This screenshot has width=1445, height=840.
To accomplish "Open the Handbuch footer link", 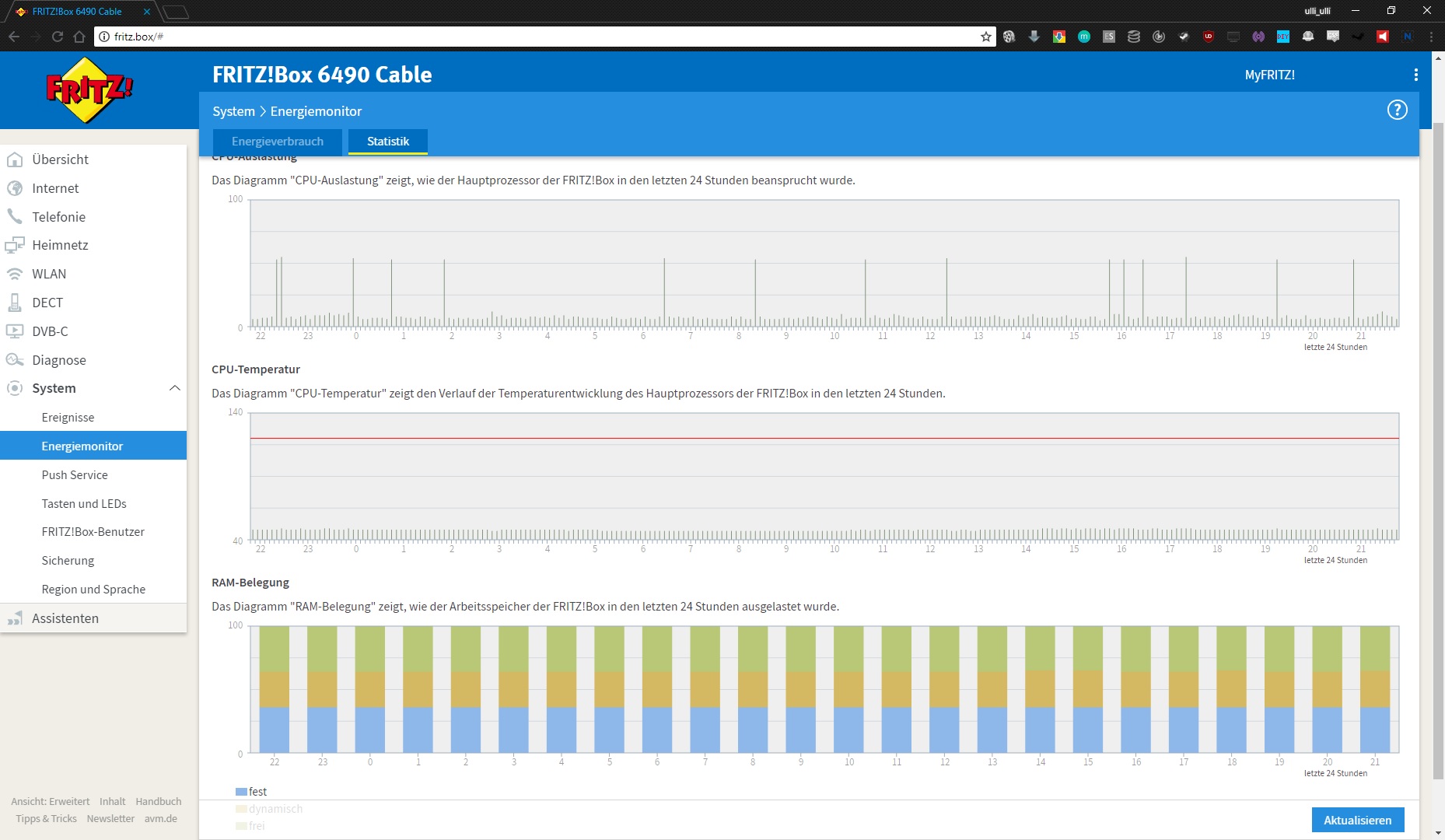I will click(158, 801).
